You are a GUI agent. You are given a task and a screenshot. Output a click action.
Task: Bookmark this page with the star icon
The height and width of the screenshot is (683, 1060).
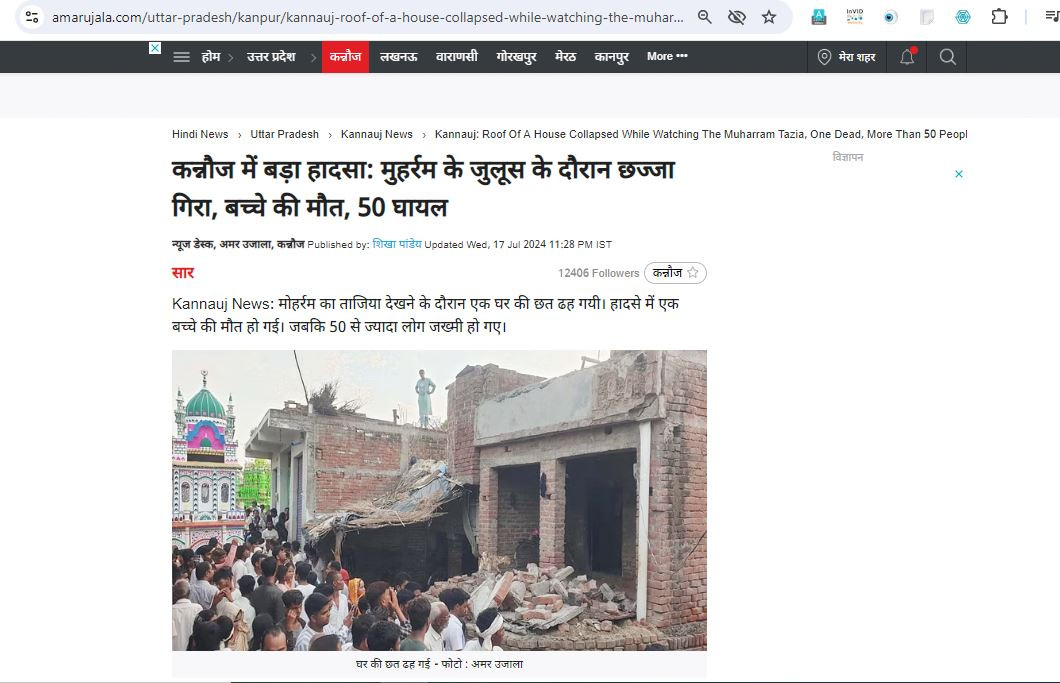click(x=769, y=17)
